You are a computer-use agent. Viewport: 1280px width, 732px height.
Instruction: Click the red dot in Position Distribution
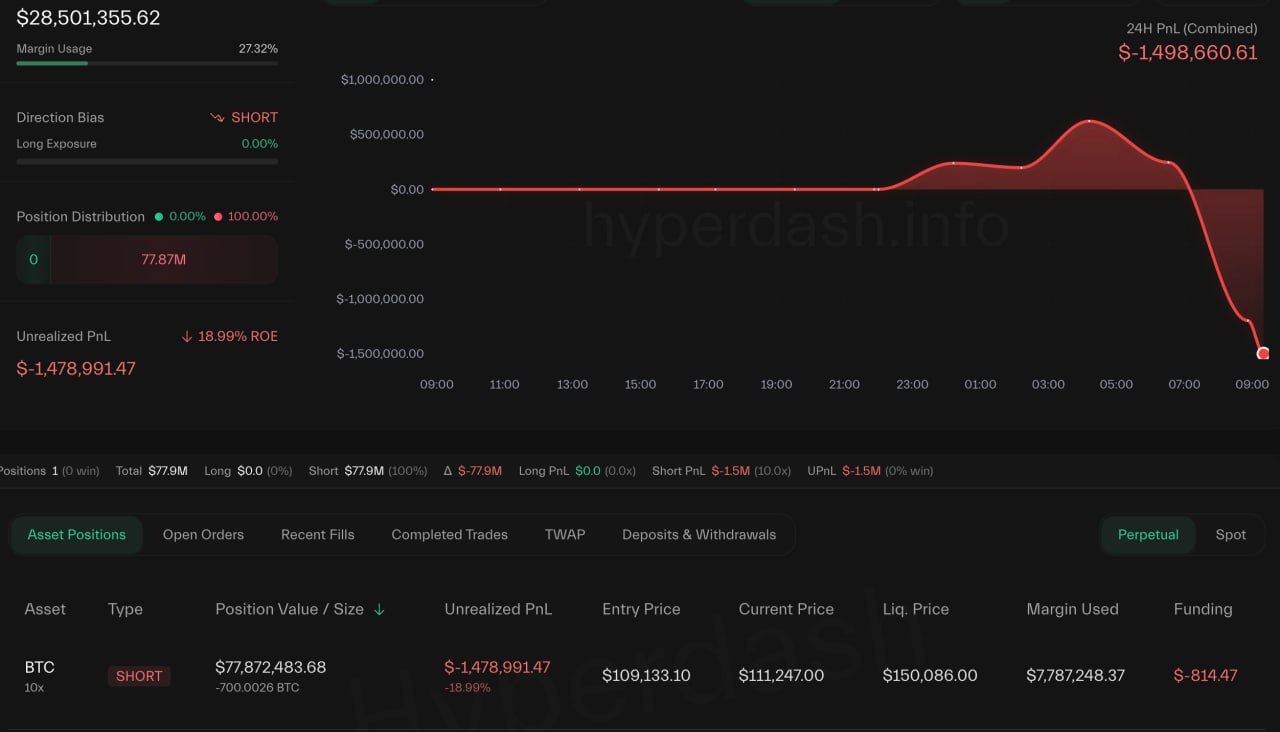click(x=218, y=217)
